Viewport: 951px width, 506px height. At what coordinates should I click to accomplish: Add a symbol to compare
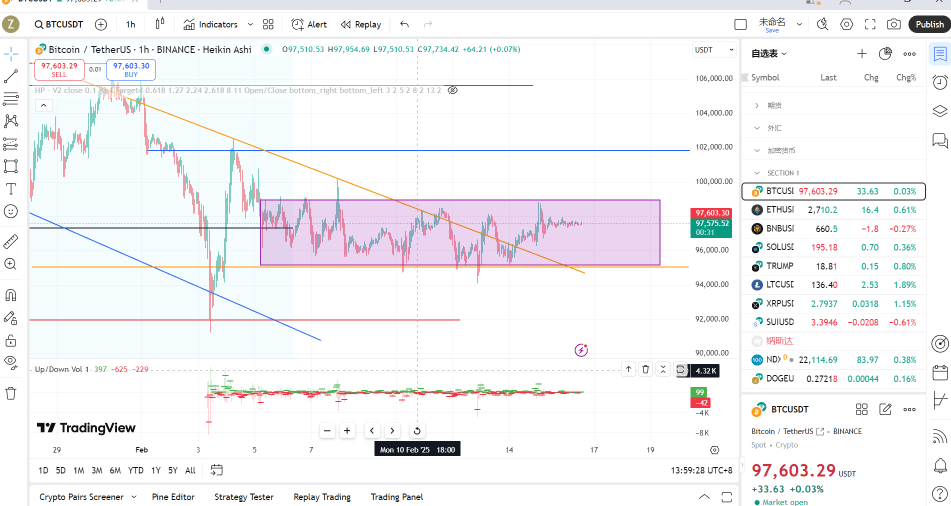click(101, 24)
